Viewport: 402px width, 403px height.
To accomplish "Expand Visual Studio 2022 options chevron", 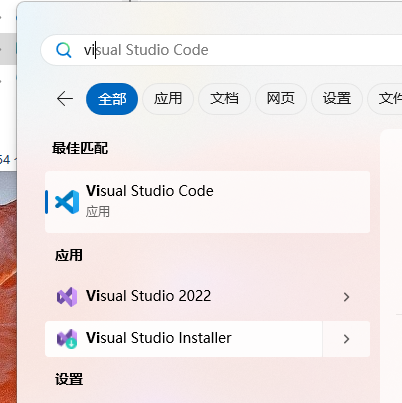I will click(346, 297).
